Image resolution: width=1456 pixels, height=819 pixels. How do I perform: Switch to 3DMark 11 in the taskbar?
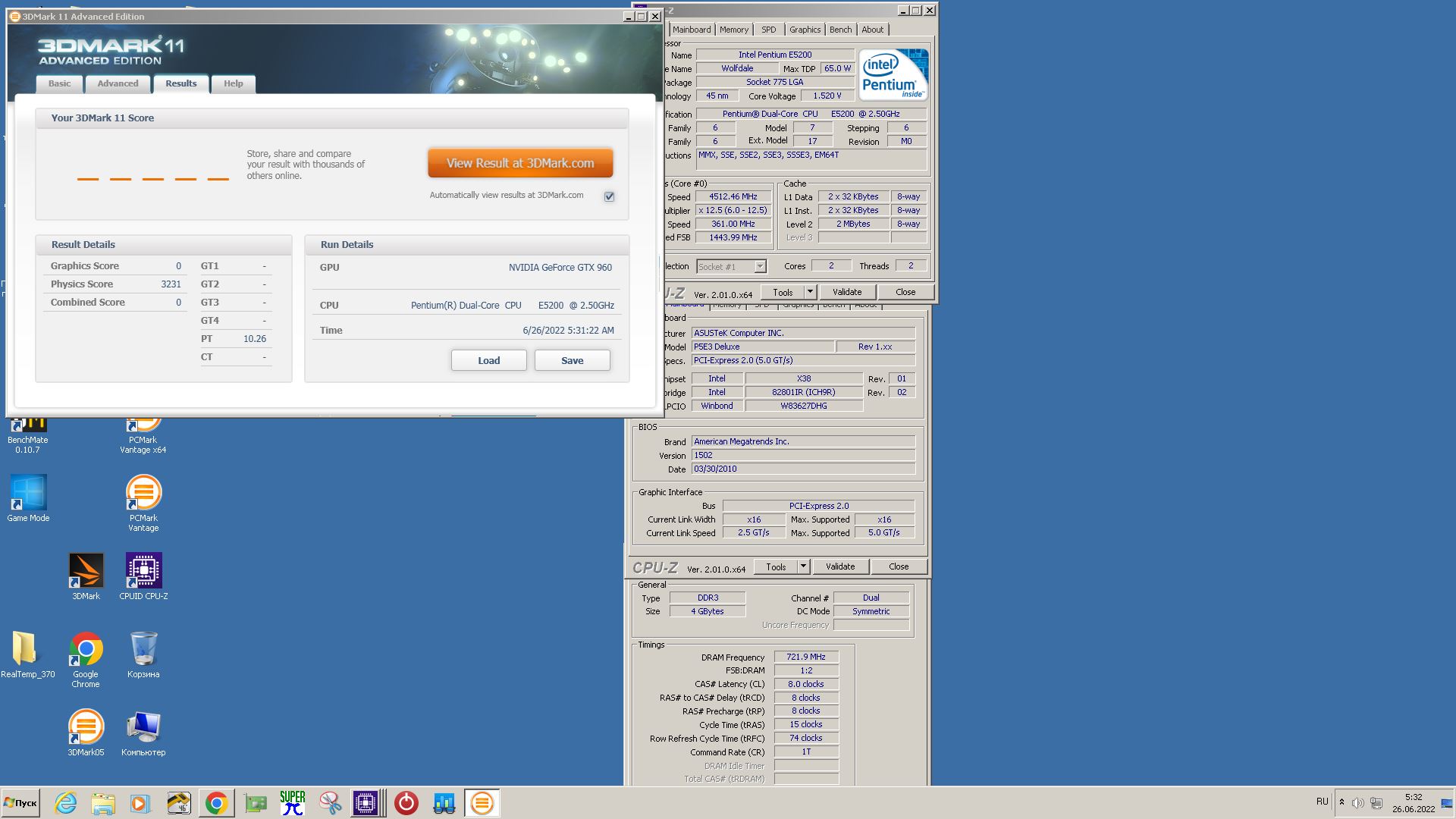[482, 803]
